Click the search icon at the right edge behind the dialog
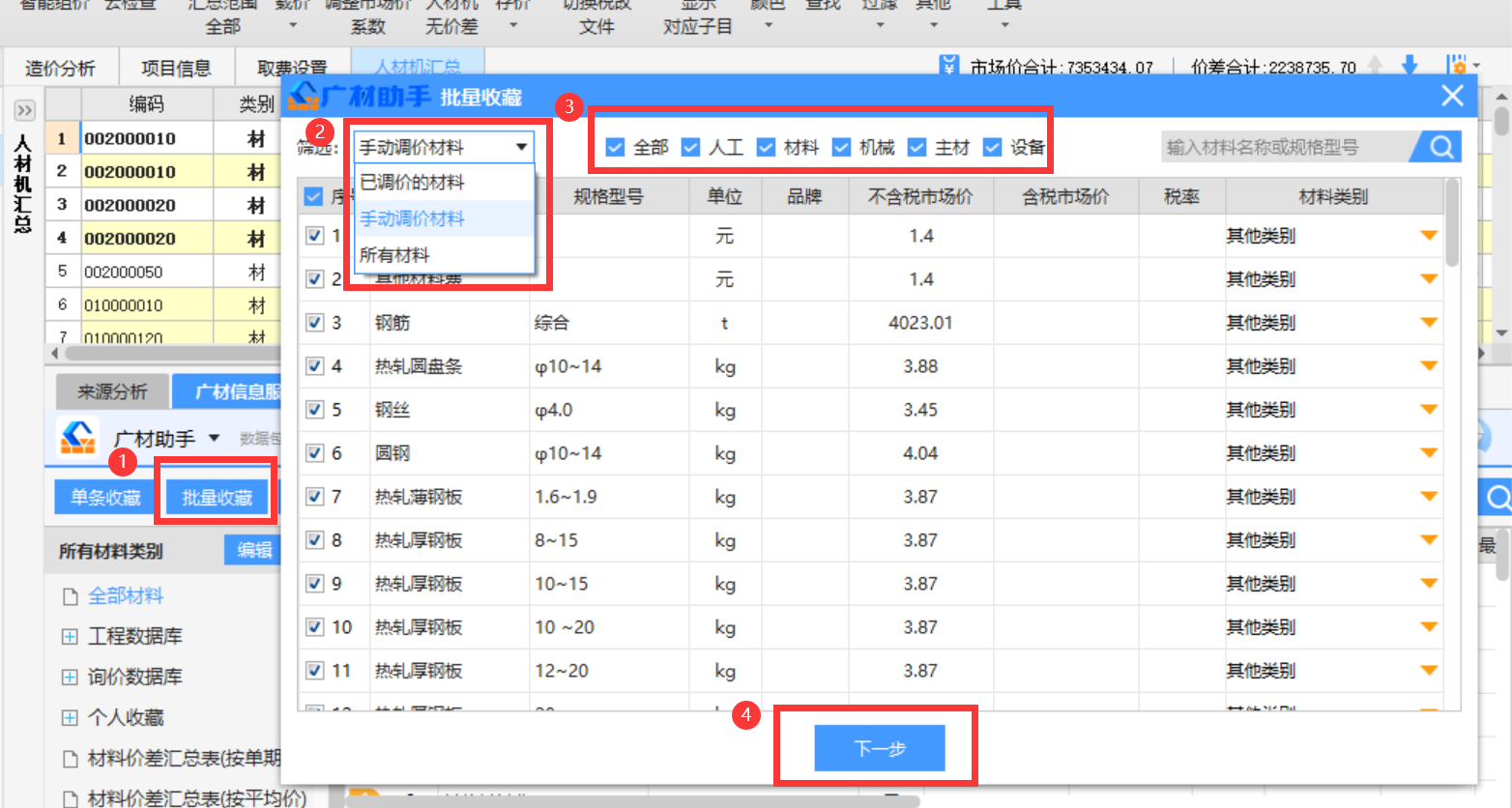Viewport: 1512px width, 808px height. pyautogui.click(x=1497, y=498)
